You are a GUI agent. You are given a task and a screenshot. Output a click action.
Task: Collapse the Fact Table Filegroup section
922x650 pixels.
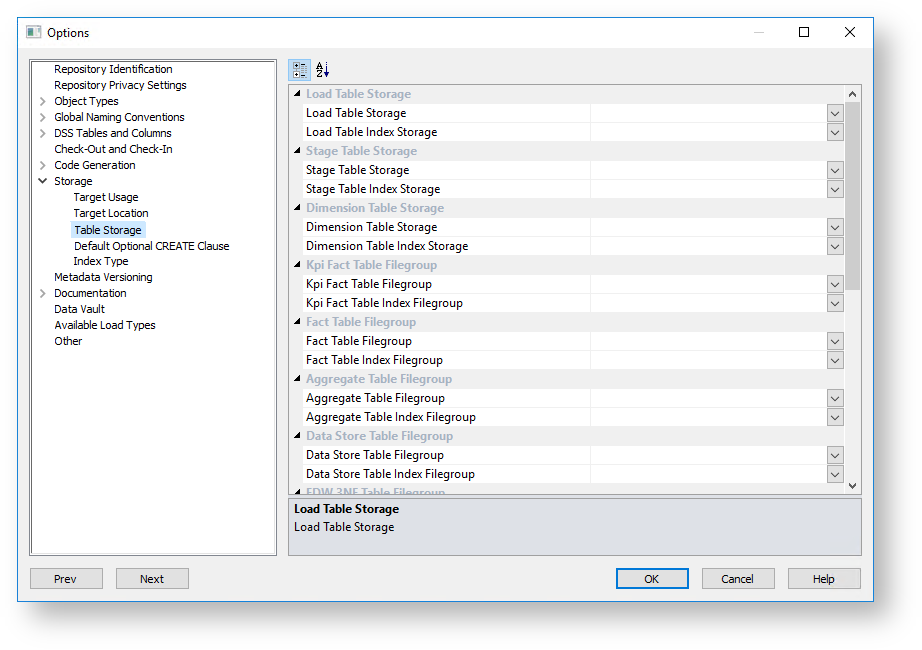[297, 322]
